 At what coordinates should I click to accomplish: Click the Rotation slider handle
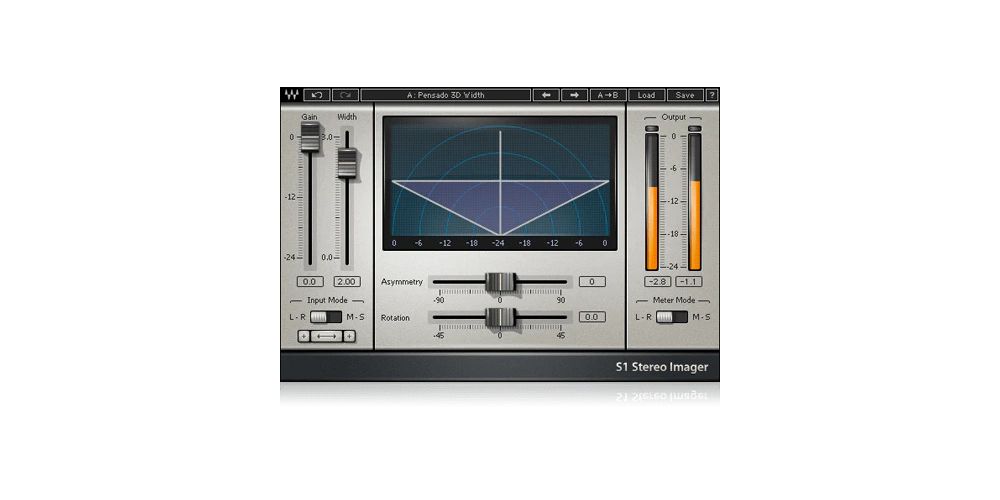(500, 317)
